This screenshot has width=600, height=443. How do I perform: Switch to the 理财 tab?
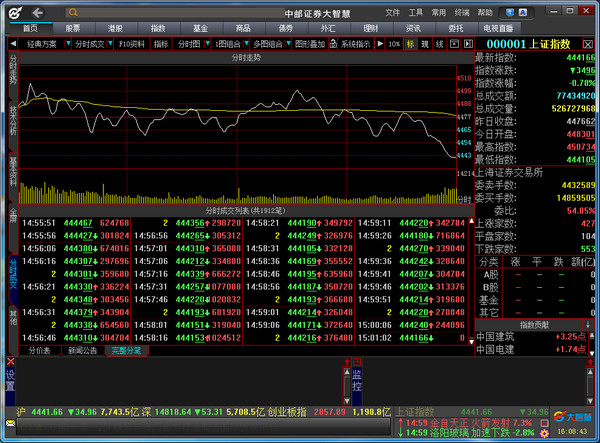[x=370, y=28]
